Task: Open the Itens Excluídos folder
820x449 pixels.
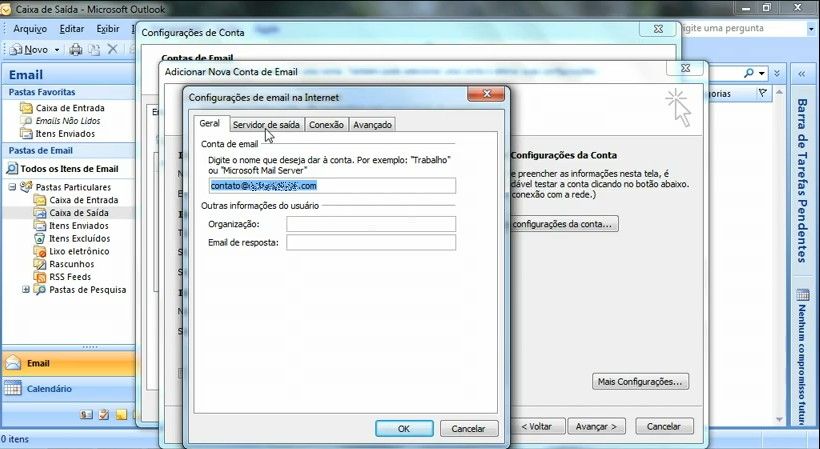Action: pos(79,239)
